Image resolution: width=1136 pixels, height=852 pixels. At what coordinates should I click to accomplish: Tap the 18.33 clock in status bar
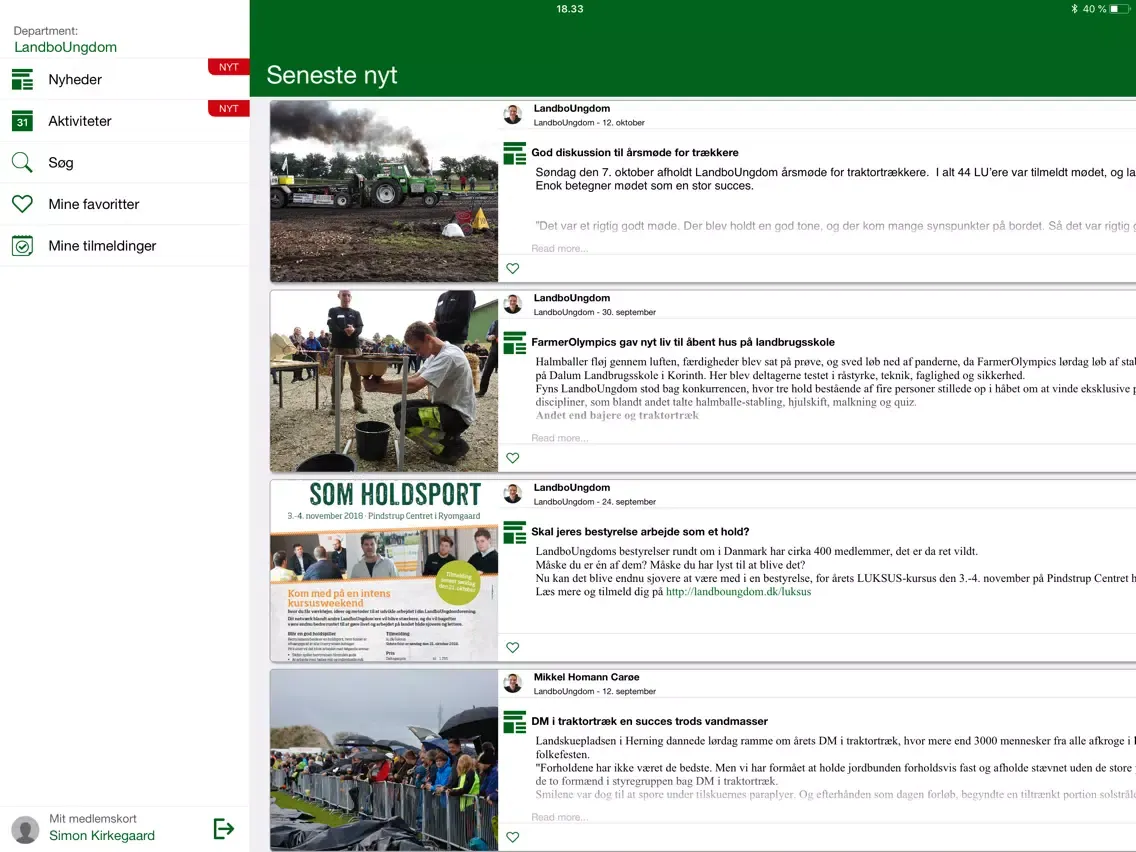pyautogui.click(x=569, y=9)
